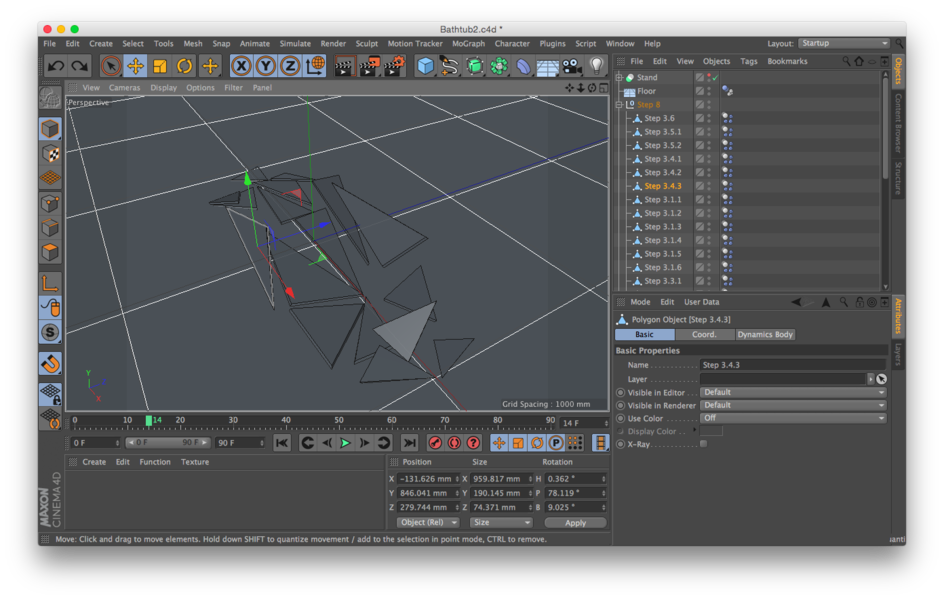
Task: Toggle the green enable checkmark on Stand
Action: tap(715, 78)
